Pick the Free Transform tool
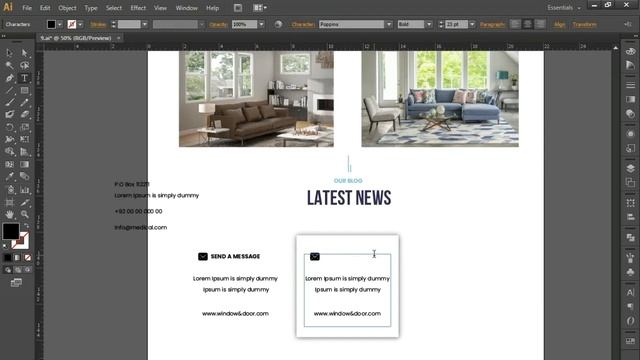Image resolution: width=640 pixels, height=360 pixels. point(24,140)
